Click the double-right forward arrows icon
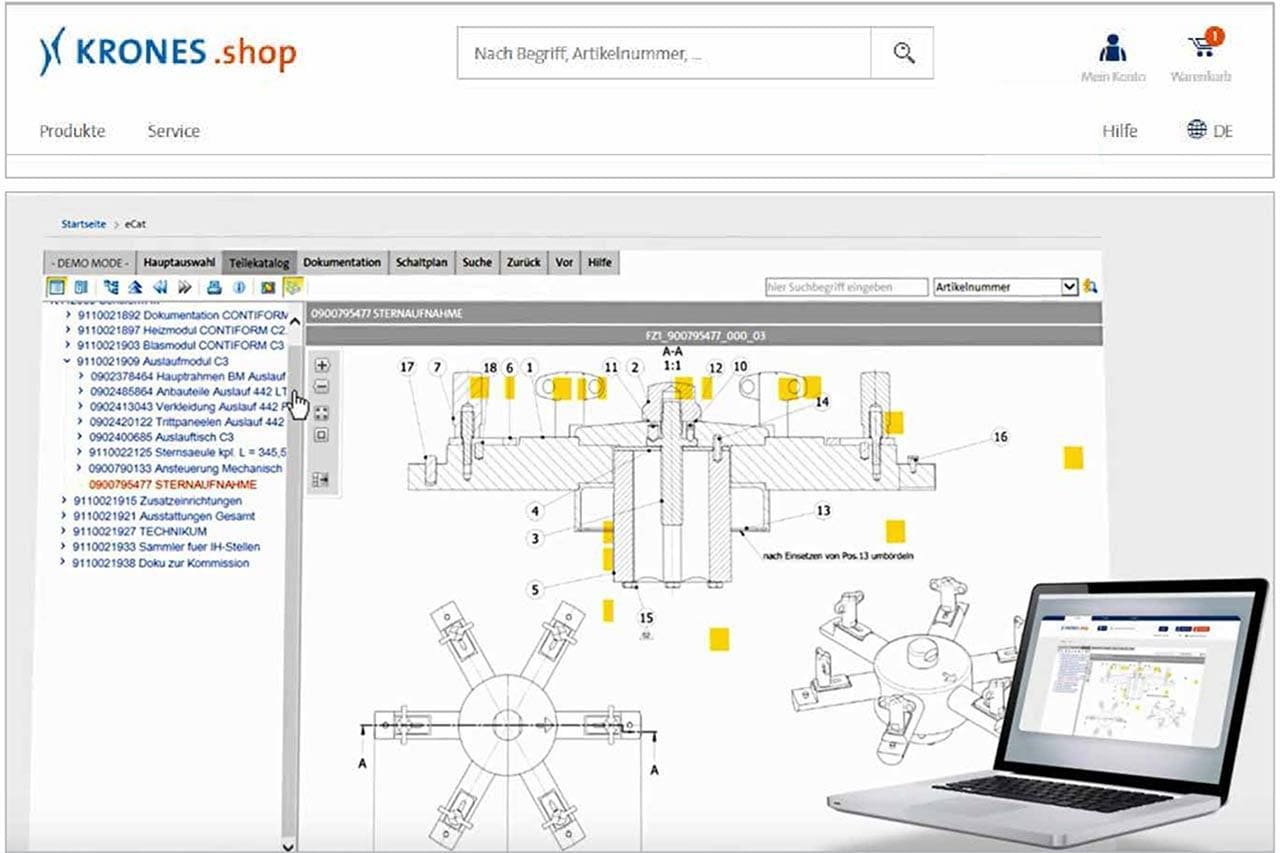 pyautogui.click(x=185, y=287)
